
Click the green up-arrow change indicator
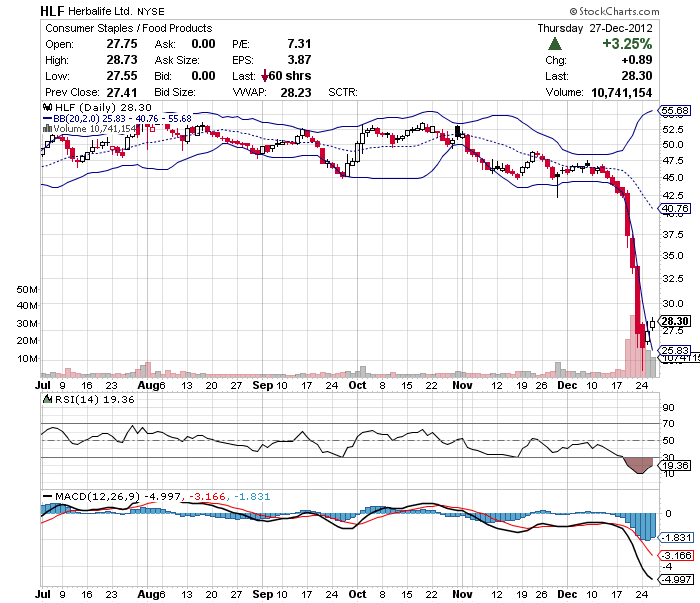tap(554, 44)
